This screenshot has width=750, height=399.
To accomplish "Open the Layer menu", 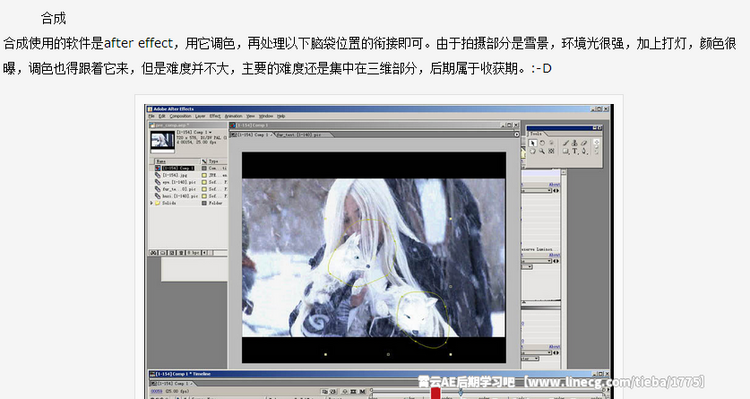I will [200, 116].
